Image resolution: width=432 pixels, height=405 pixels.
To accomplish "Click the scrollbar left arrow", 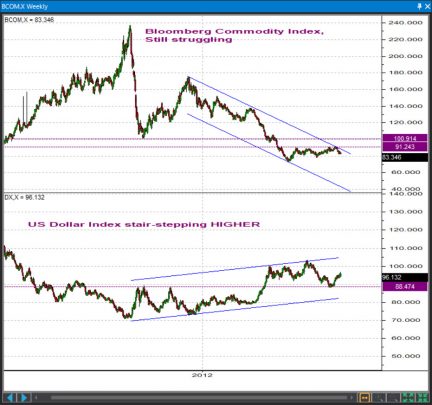I will (x=37, y=398).
